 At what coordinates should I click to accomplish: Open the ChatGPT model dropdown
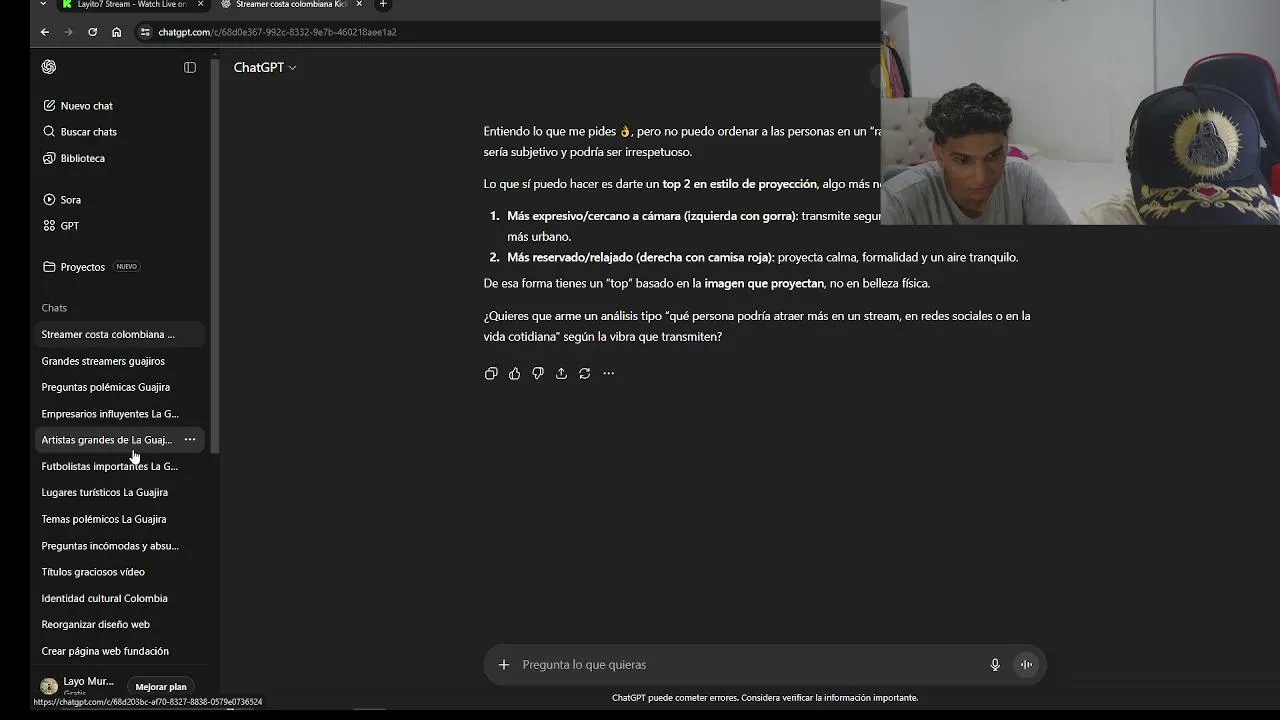click(x=265, y=67)
